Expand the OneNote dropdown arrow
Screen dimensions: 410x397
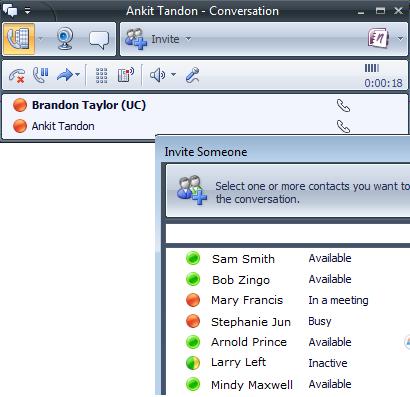[x=400, y=39]
